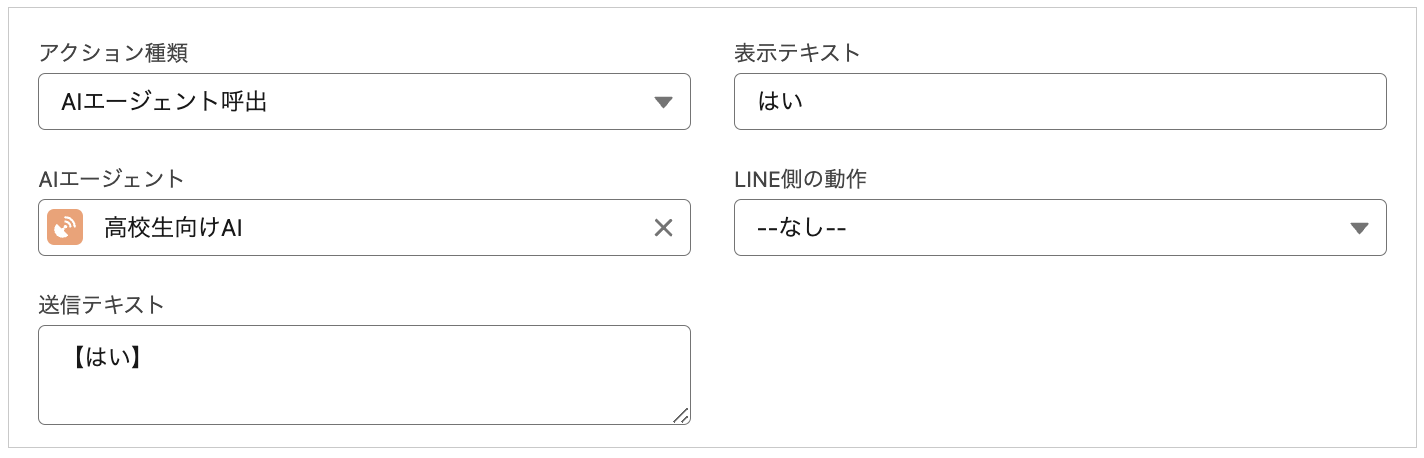Clear the 高校生向けAI selection with X
Screen dimensions: 1424x458
tap(663, 228)
